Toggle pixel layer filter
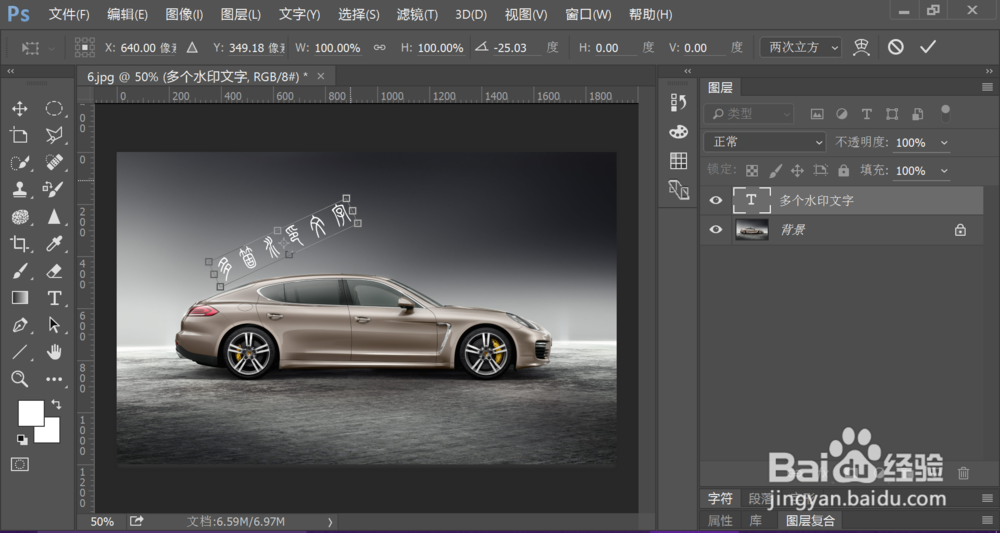The image size is (1000, 533). pos(817,114)
